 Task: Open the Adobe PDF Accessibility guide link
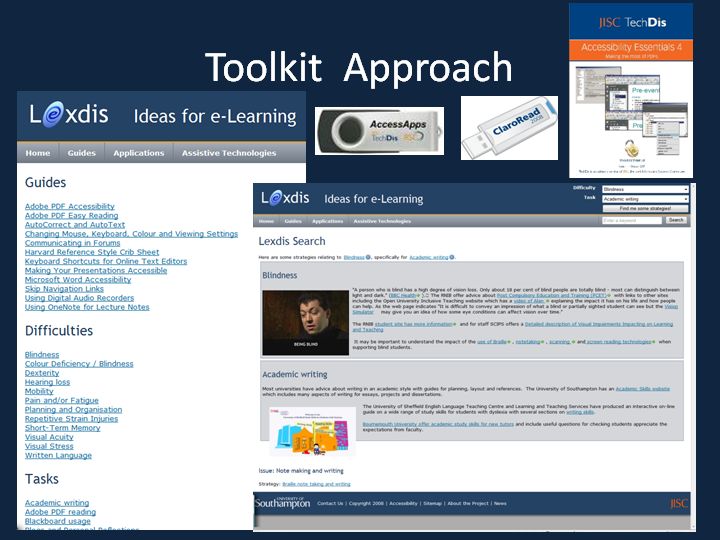[x=70, y=206]
